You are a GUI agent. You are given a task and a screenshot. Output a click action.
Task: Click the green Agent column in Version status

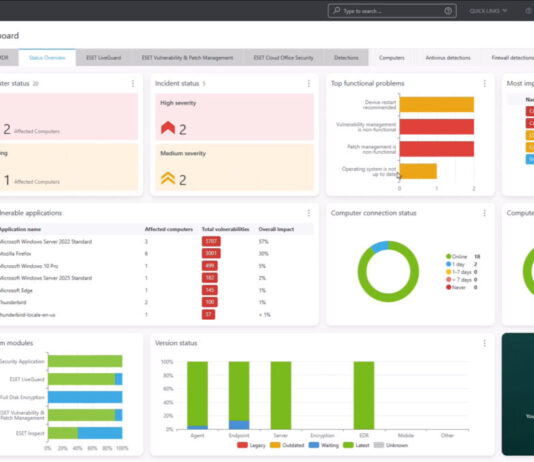click(x=198, y=394)
